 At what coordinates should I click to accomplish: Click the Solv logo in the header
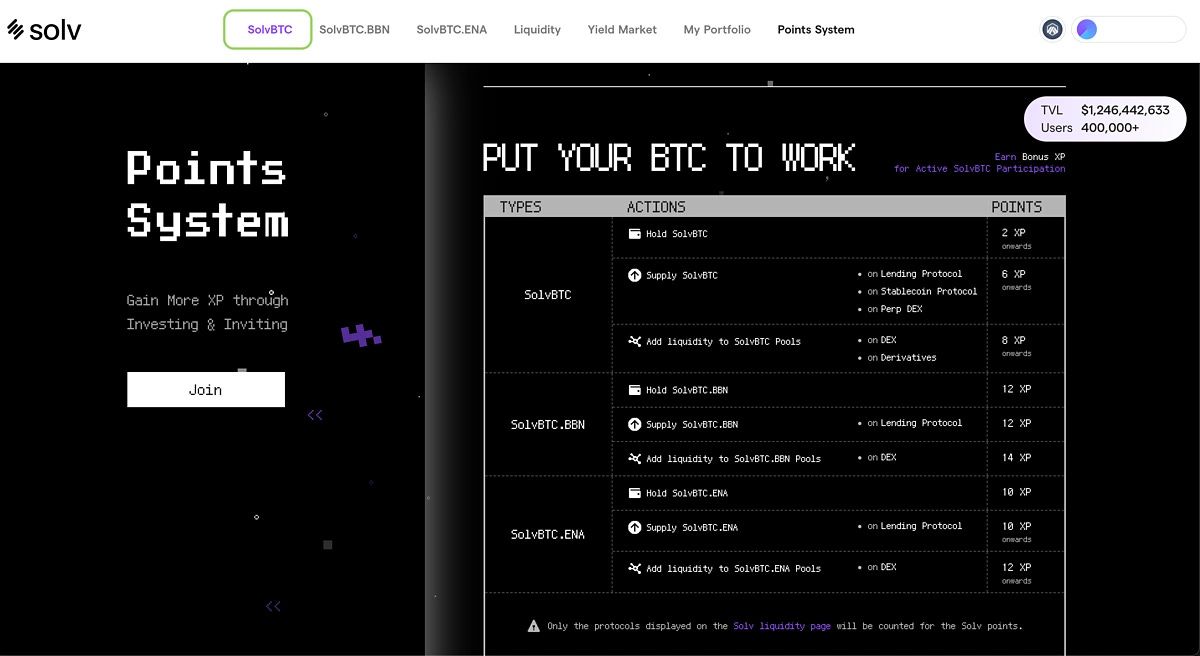45,30
